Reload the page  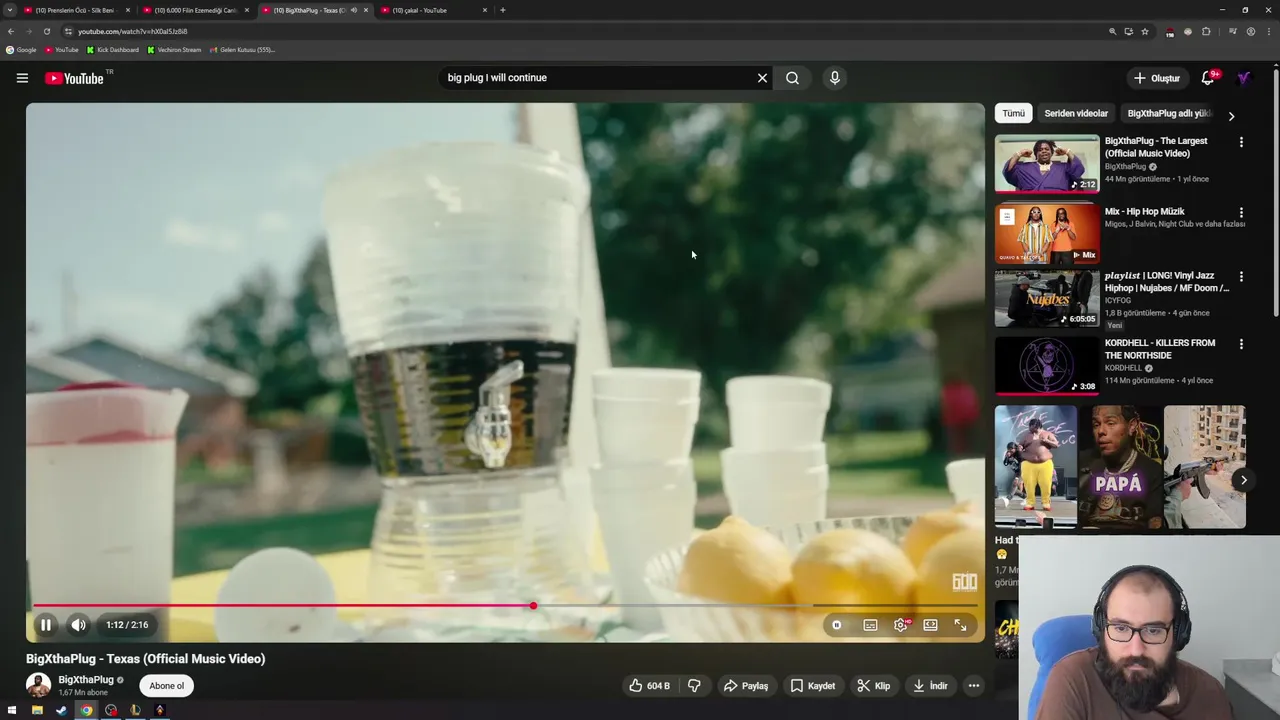point(46,31)
